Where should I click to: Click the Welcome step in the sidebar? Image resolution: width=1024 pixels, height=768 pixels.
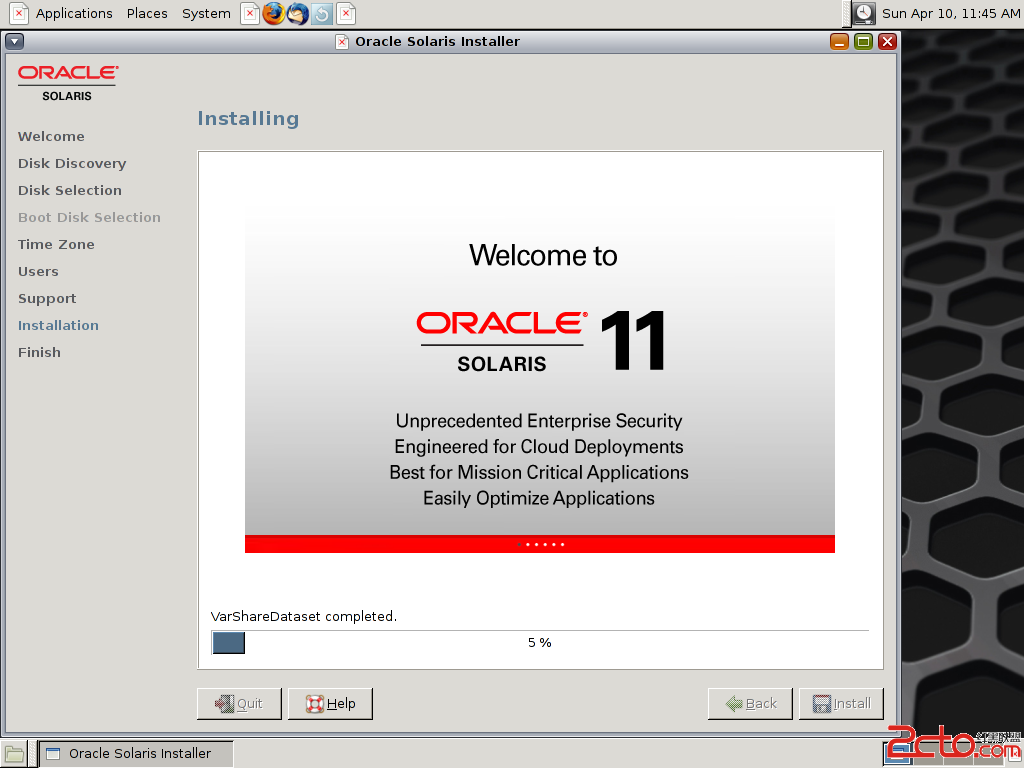[x=51, y=136]
